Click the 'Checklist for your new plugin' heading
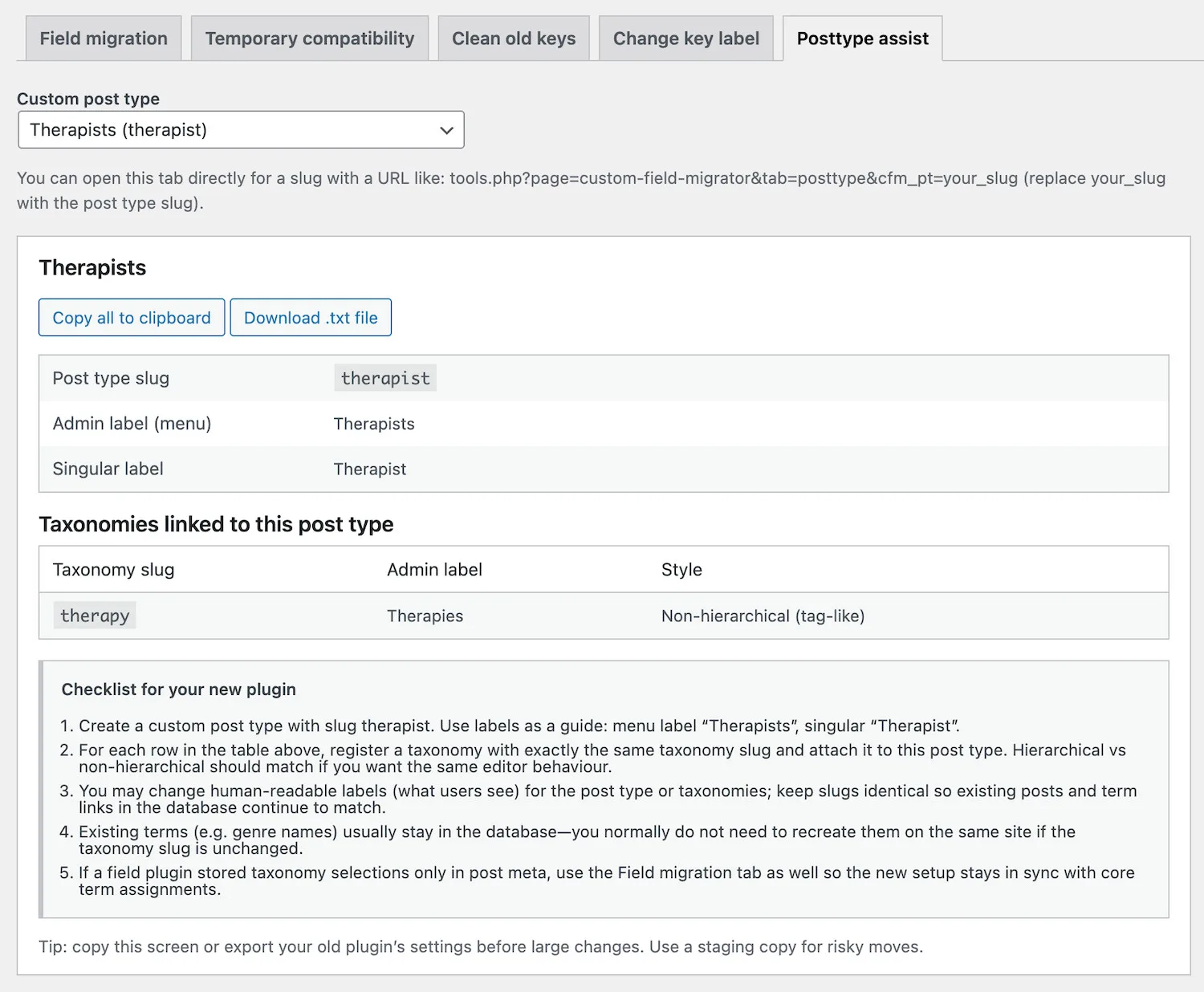The width and height of the screenshot is (1204, 992). pos(178,689)
